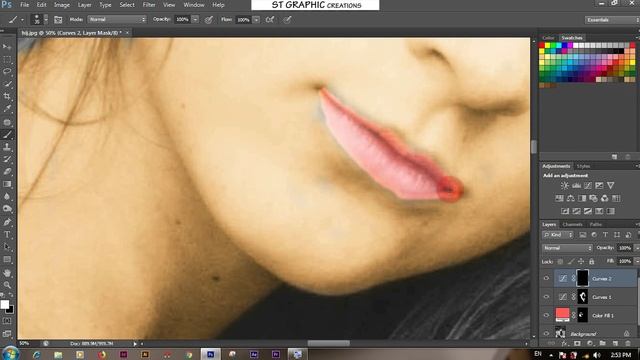Enable the airbrush option next to Flow
The height and width of the screenshot is (360, 640).
pyautogui.click(x=270, y=20)
